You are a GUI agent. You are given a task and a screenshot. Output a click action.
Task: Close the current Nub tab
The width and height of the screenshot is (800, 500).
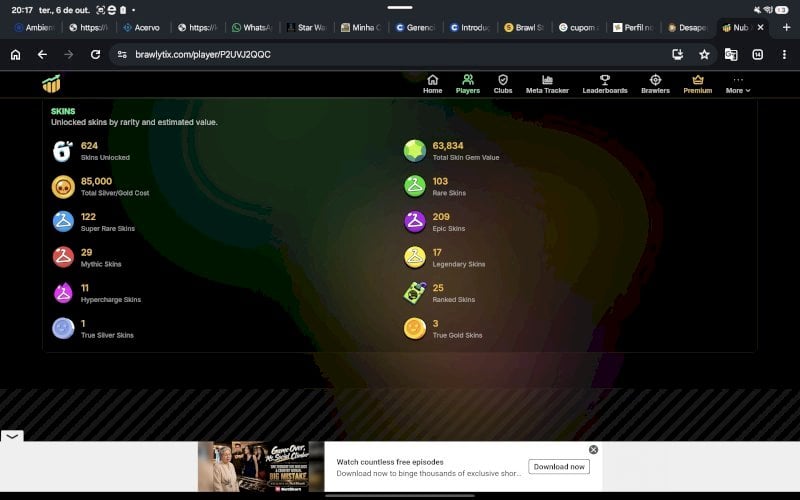pos(760,28)
